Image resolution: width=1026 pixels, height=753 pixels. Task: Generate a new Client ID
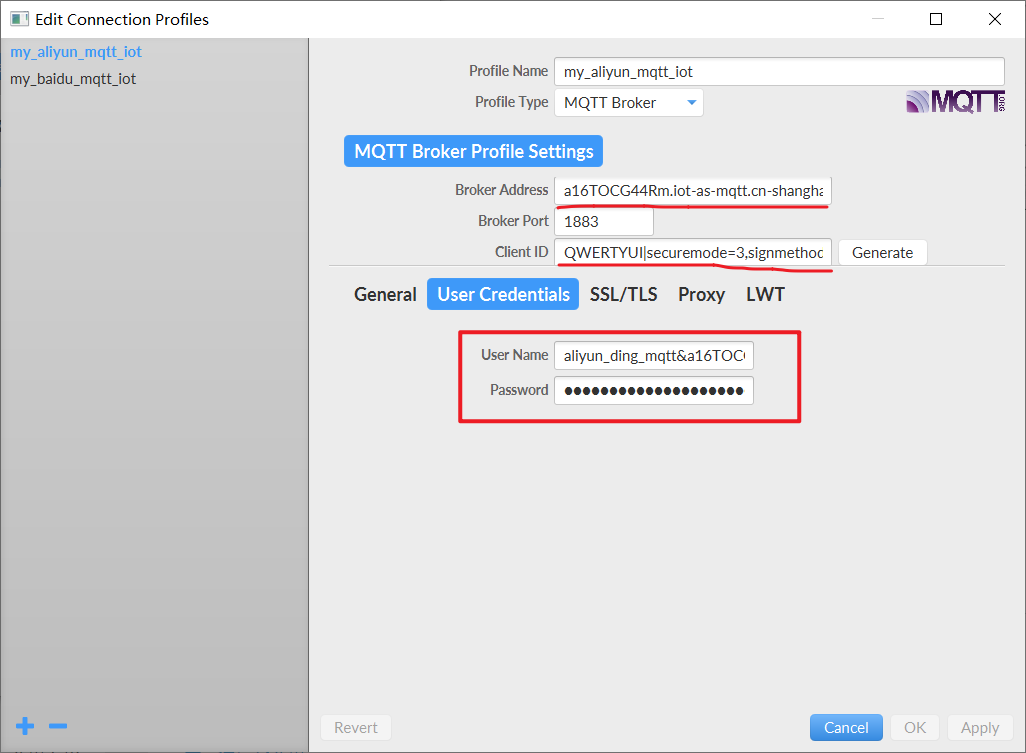click(882, 253)
